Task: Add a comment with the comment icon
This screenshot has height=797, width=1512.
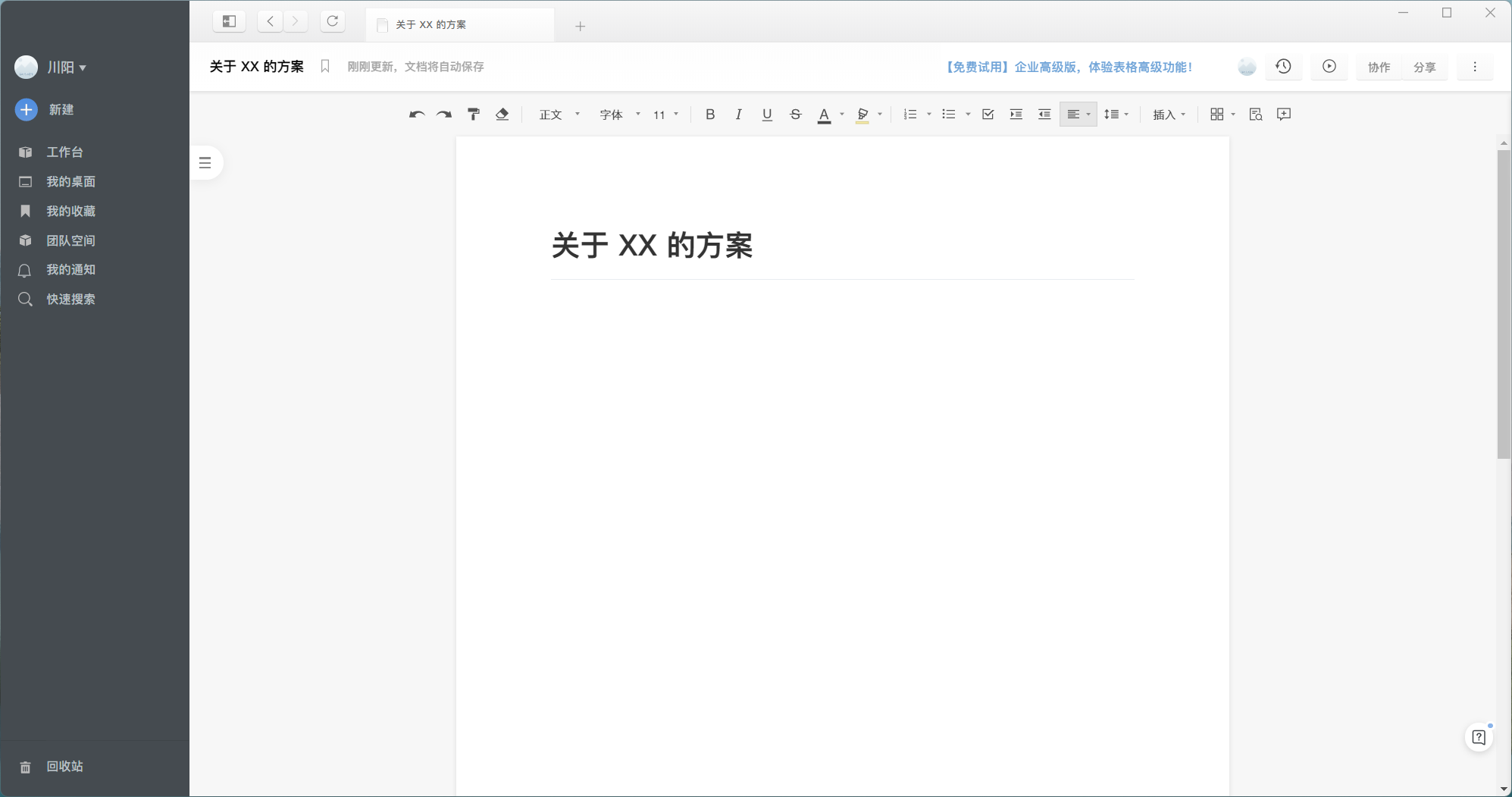Action: click(1284, 115)
